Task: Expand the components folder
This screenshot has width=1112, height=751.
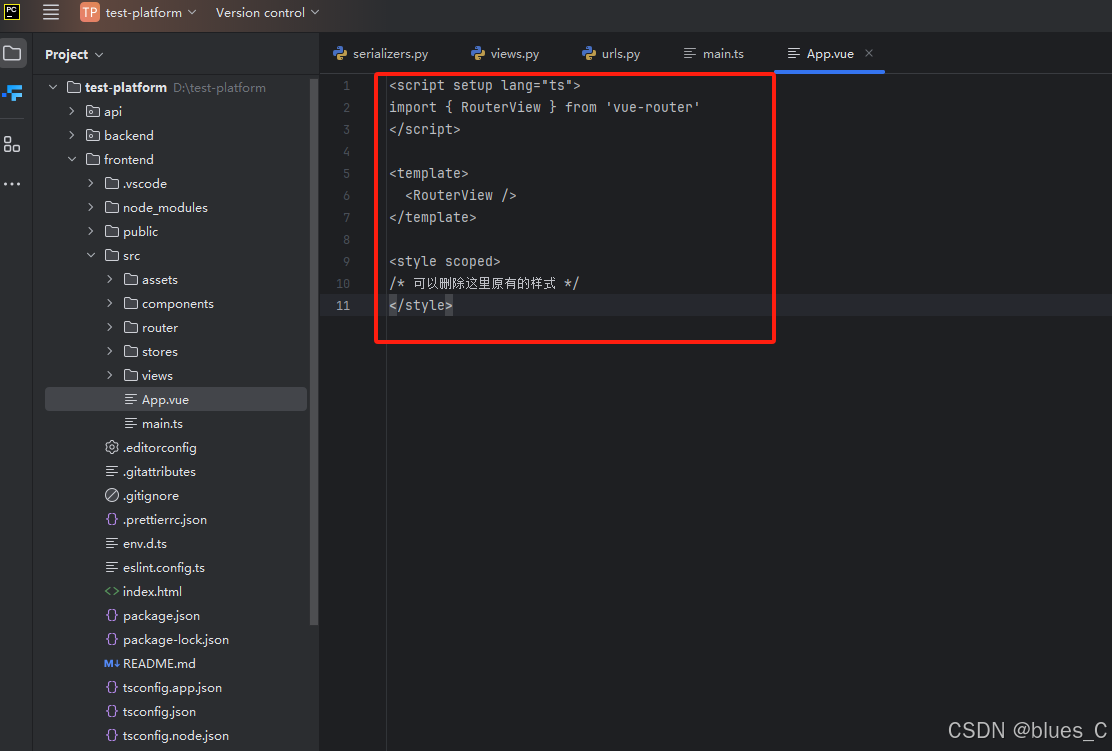Action: tap(110, 304)
